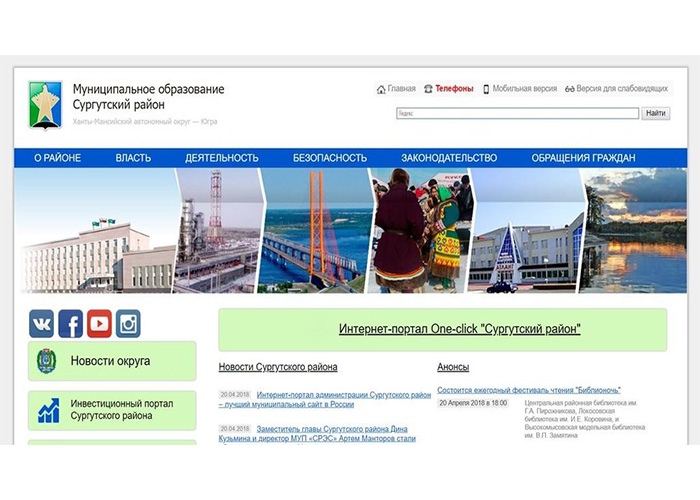Open Инвестиционный портал Сургутского района
Screen dimensions: 700x500
point(112,410)
